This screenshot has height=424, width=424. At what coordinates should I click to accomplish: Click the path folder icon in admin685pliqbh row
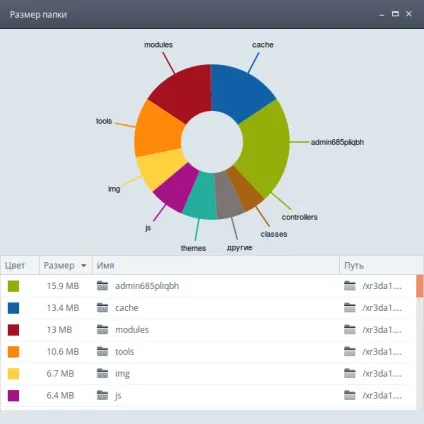point(350,286)
